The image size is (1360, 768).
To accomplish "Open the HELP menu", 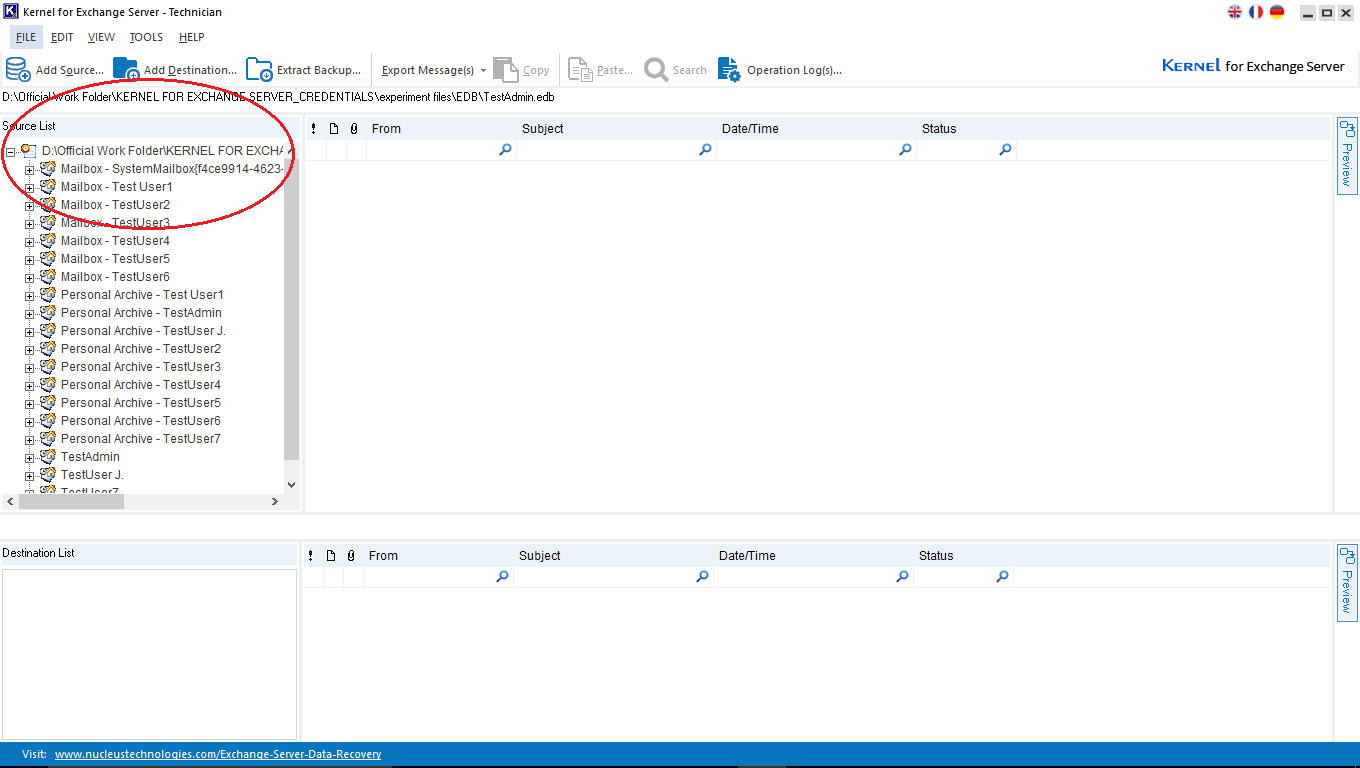I will pyautogui.click(x=191, y=37).
